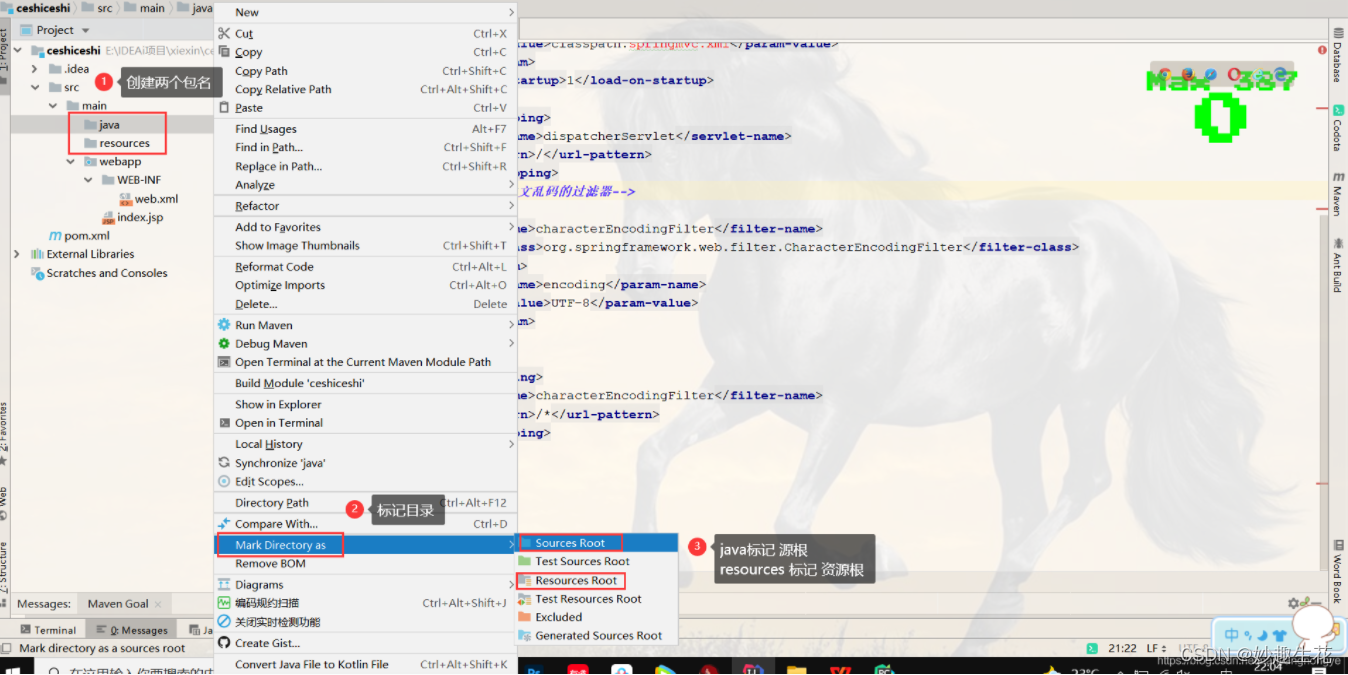
Task: Select the java folder in tree
Action: (109, 125)
